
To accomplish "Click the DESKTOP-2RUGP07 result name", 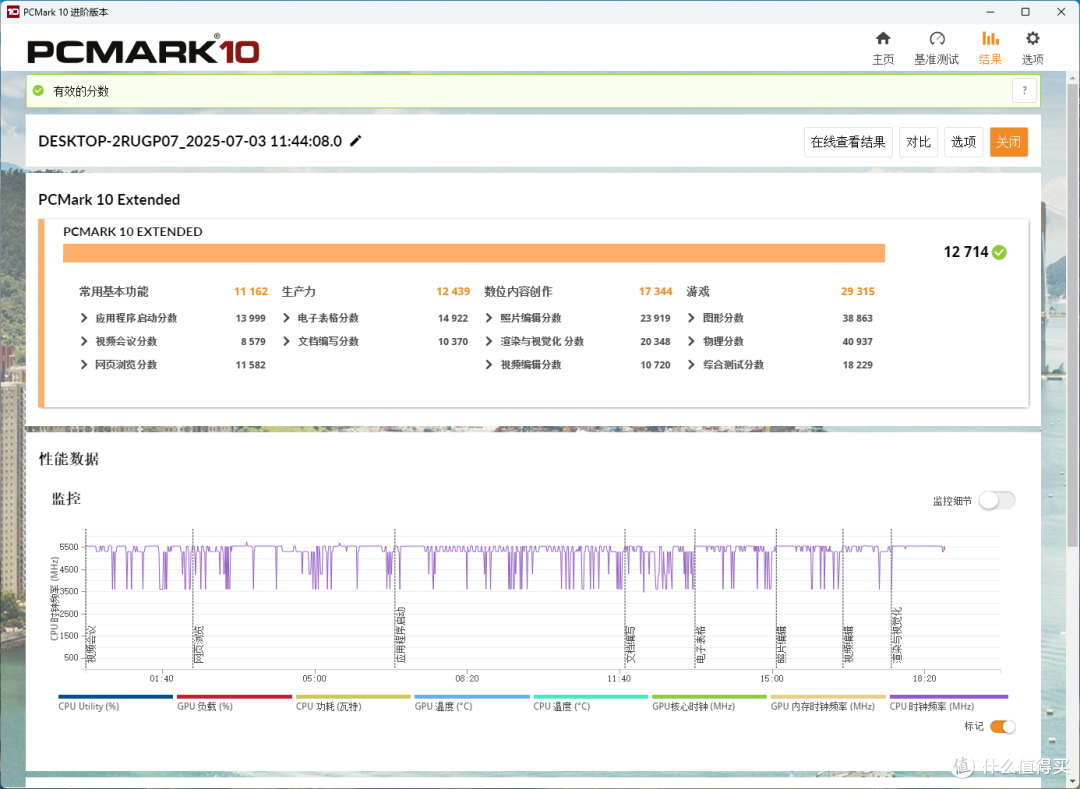I will click(x=190, y=141).
